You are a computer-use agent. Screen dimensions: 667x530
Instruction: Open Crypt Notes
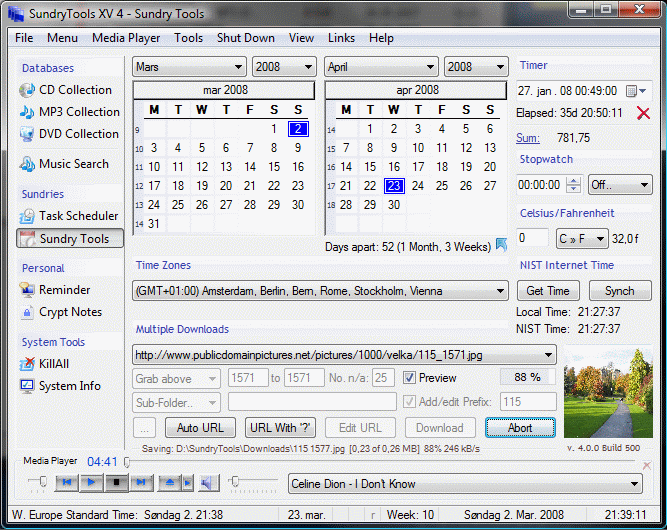[61, 312]
